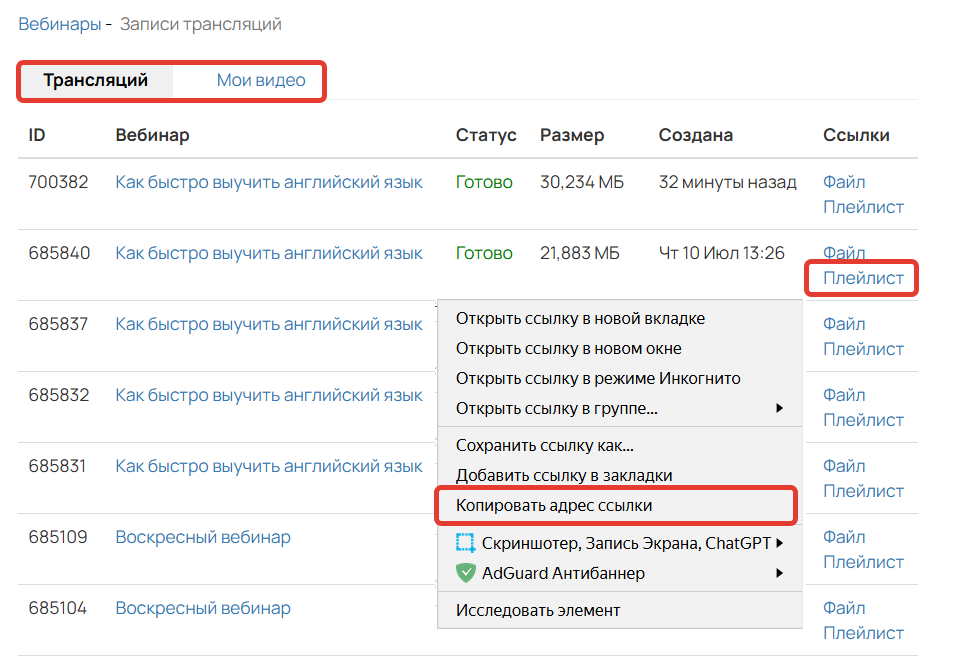Select "Сохранить ссылку как..." option
This screenshot has height=658, width=967.
(x=544, y=445)
